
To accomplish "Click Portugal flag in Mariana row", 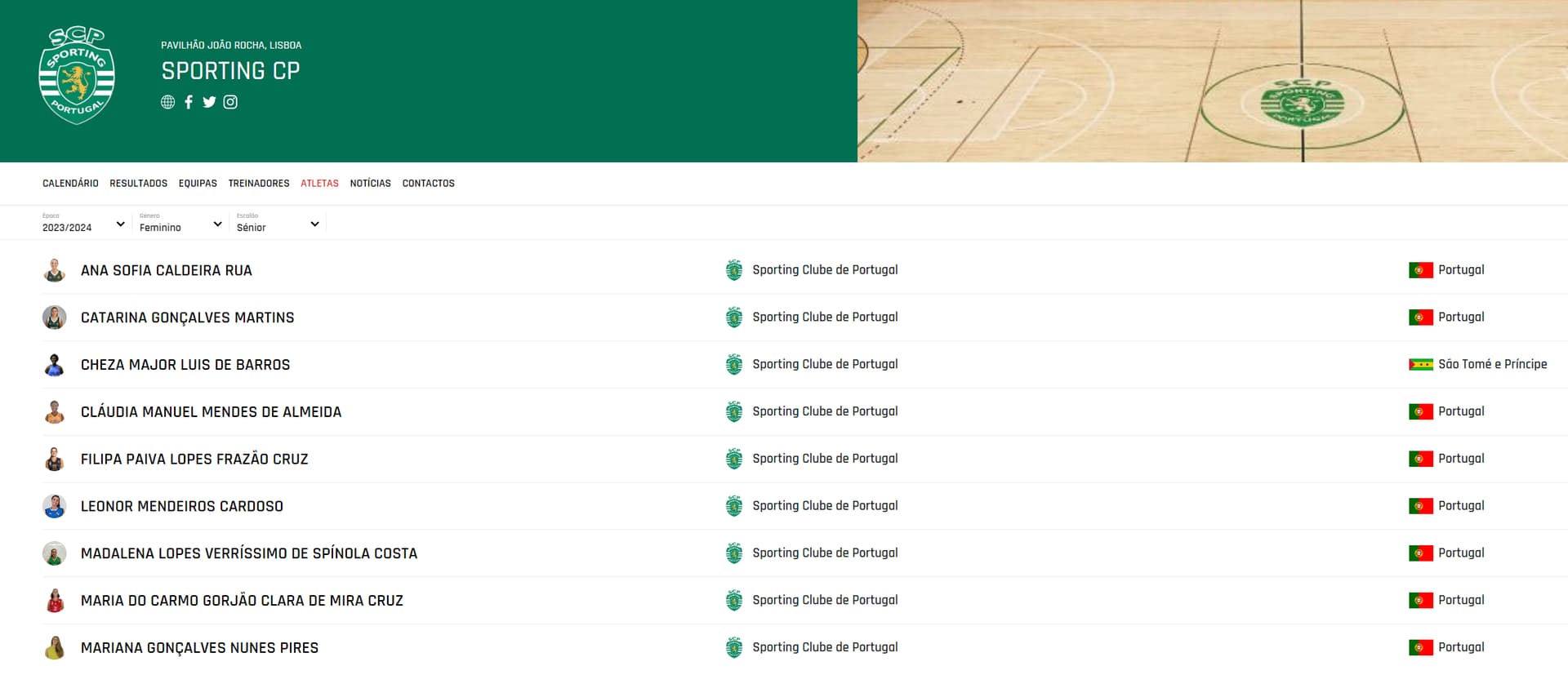I will pyautogui.click(x=1421, y=648).
